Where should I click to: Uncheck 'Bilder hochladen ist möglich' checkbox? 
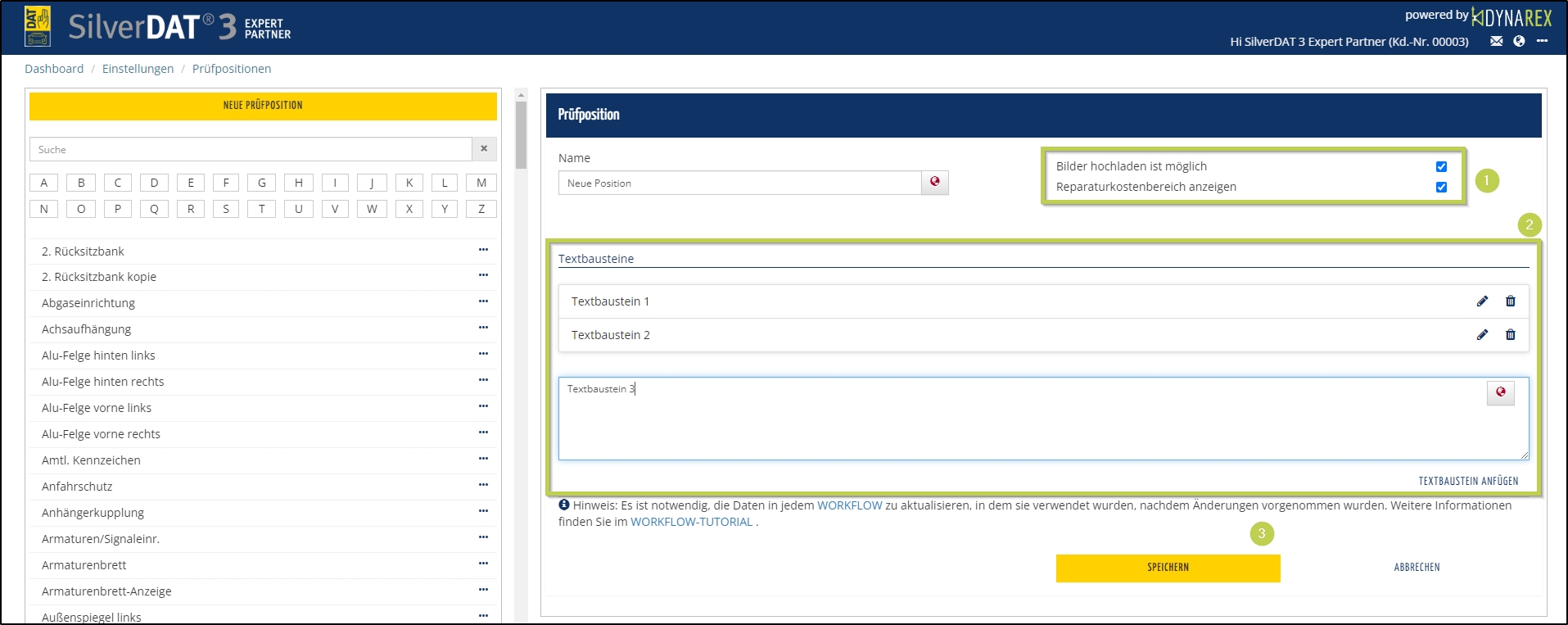(1441, 166)
